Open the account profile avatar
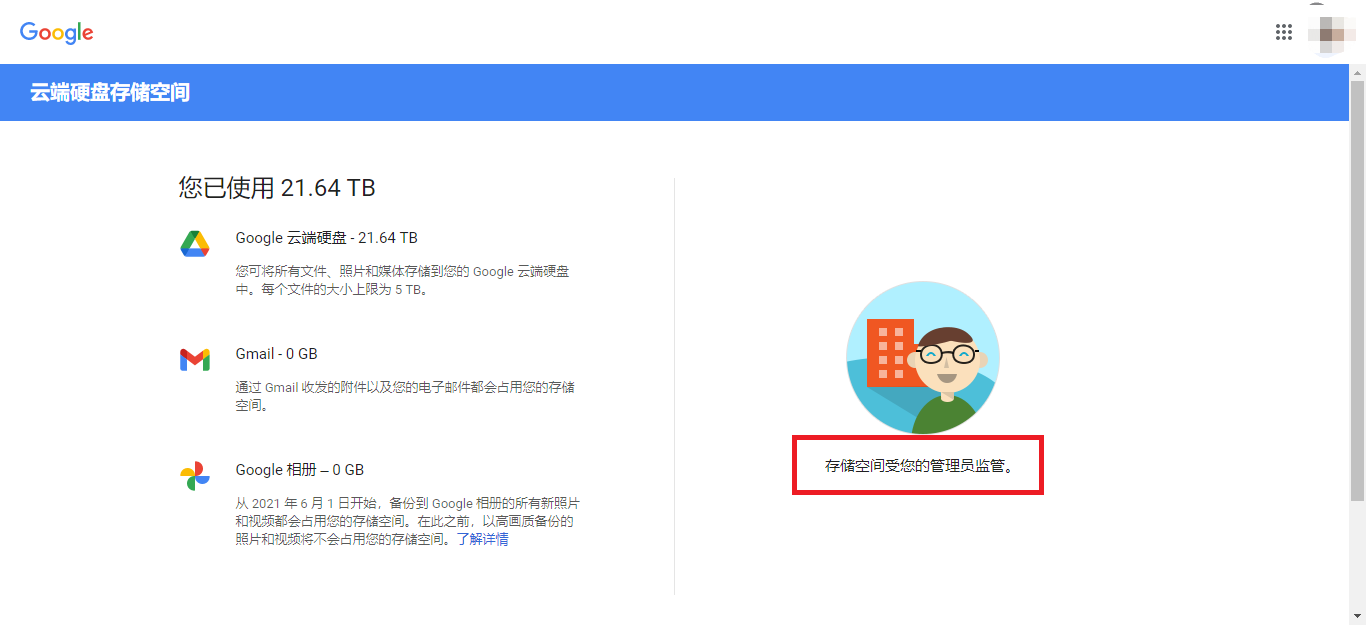Viewport: 1366px width, 625px height. (1331, 32)
